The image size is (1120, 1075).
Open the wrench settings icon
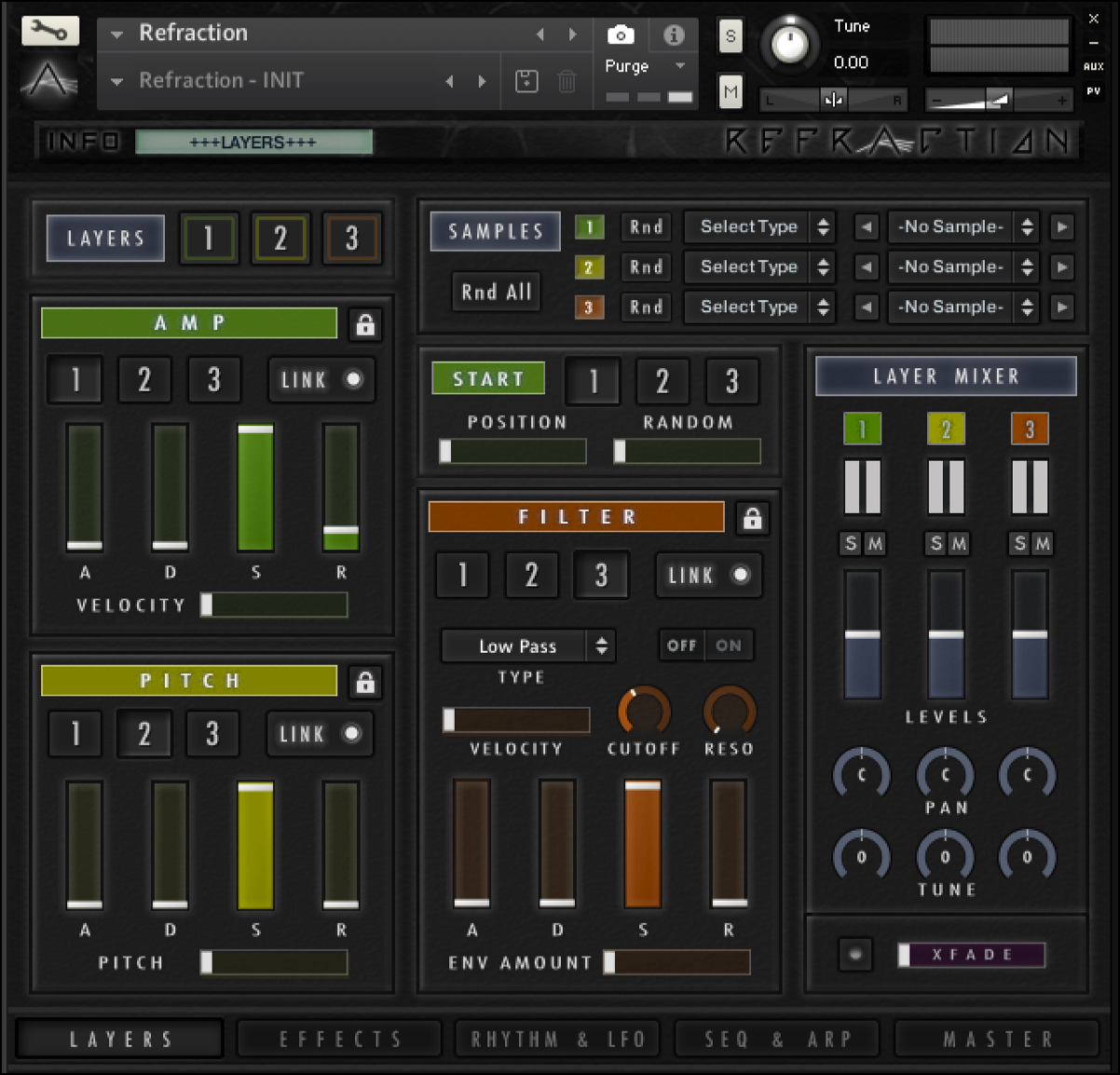(49, 31)
